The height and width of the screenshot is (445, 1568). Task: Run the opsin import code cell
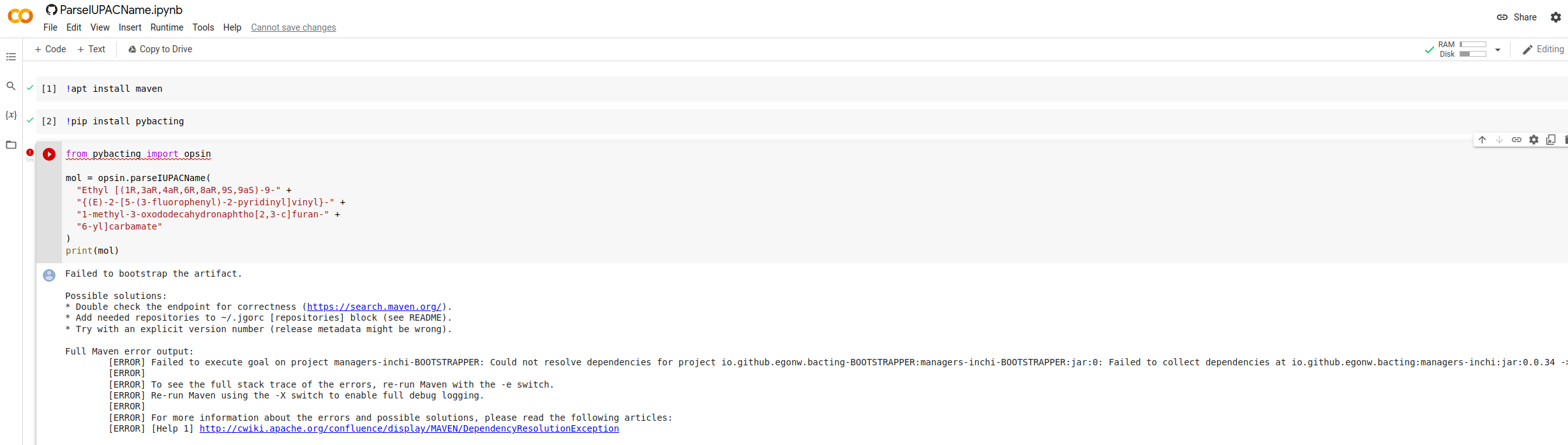pyautogui.click(x=49, y=154)
